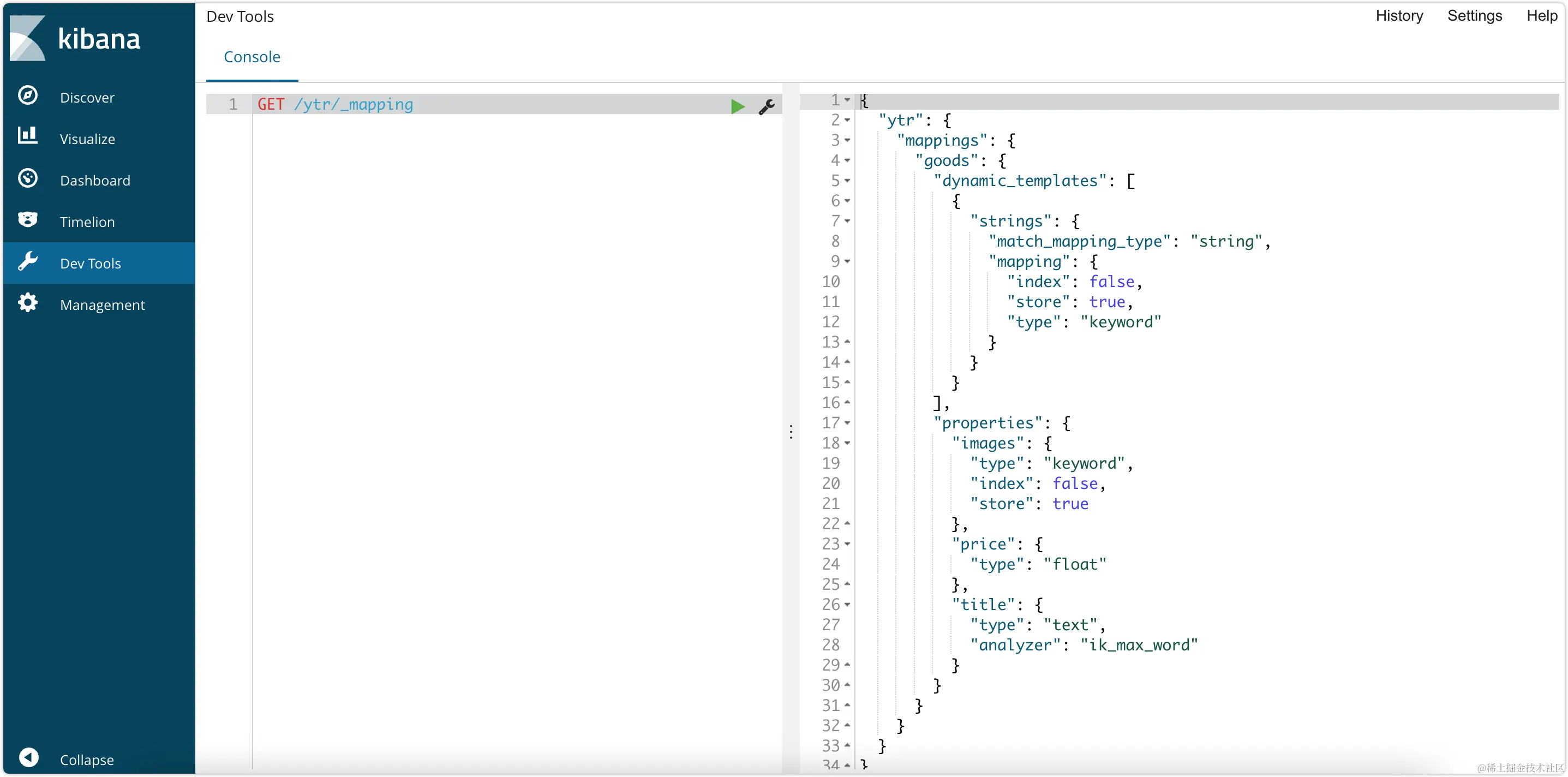Open Dashboard via gauge icon
This screenshot has height=777, width=1568.
pyautogui.click(x=28, y=178)
